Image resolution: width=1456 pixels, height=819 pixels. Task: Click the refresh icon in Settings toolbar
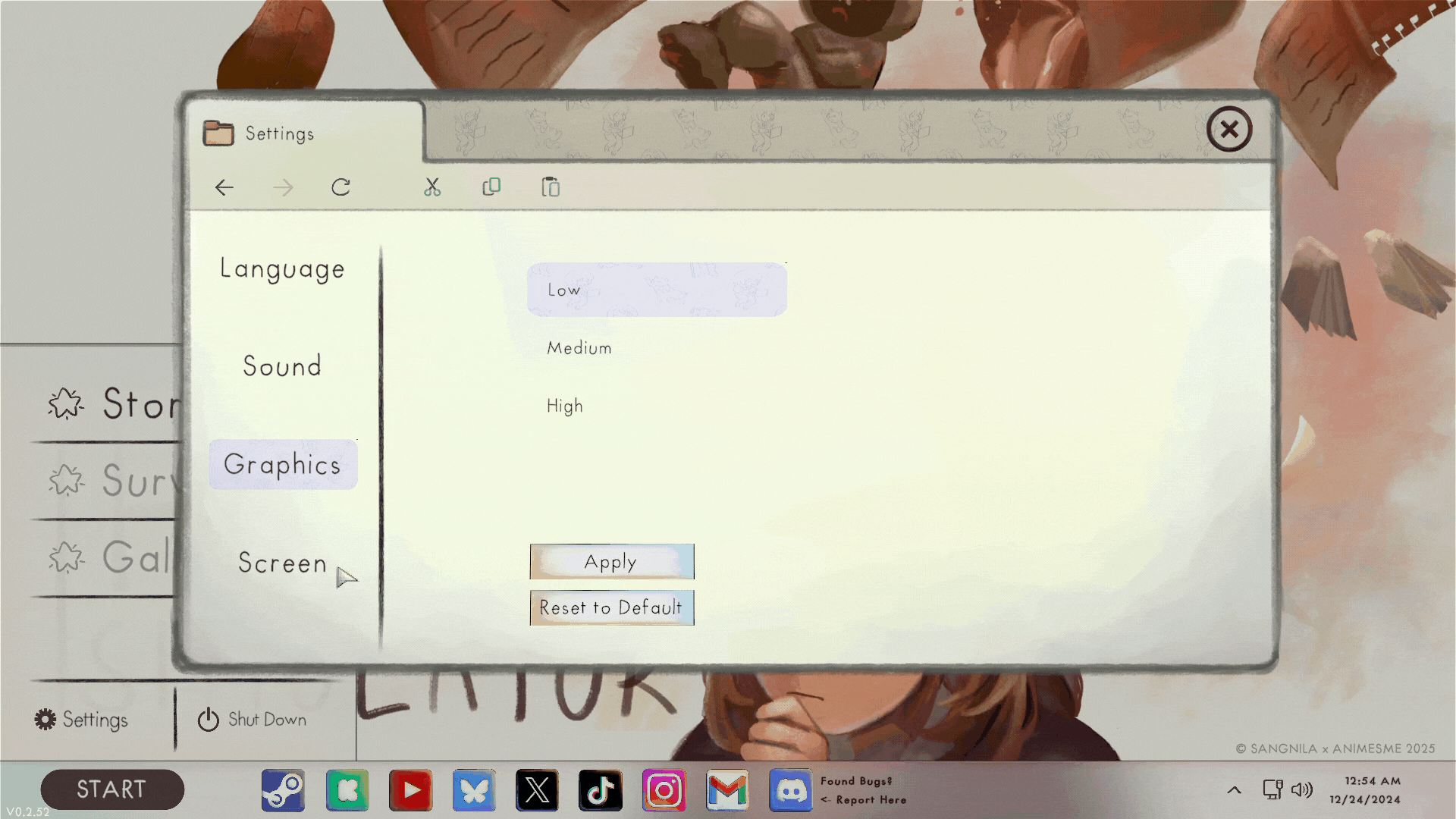340,187
